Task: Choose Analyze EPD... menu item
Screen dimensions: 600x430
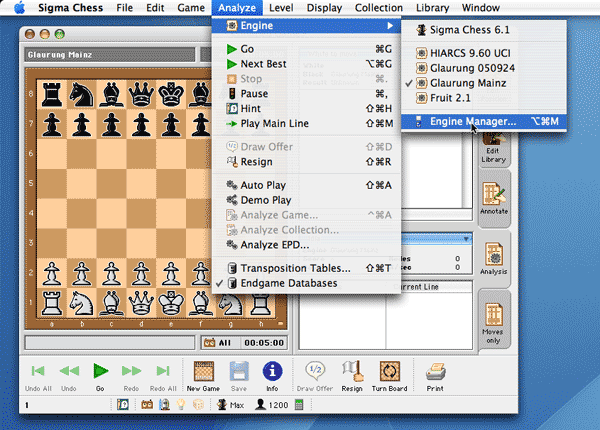Action: pyautogui.click(x=306, y=245)
